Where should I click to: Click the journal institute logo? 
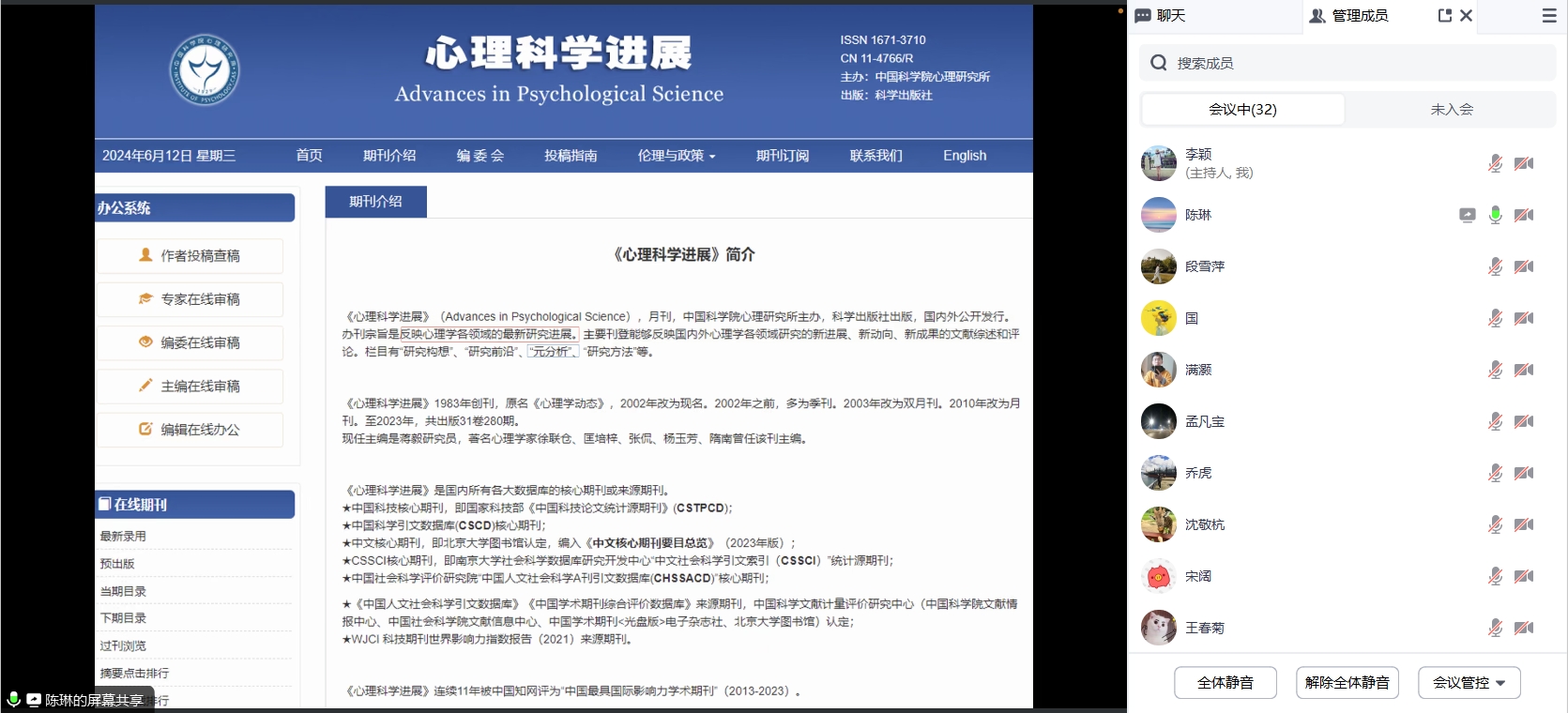[x=205, y=70]
